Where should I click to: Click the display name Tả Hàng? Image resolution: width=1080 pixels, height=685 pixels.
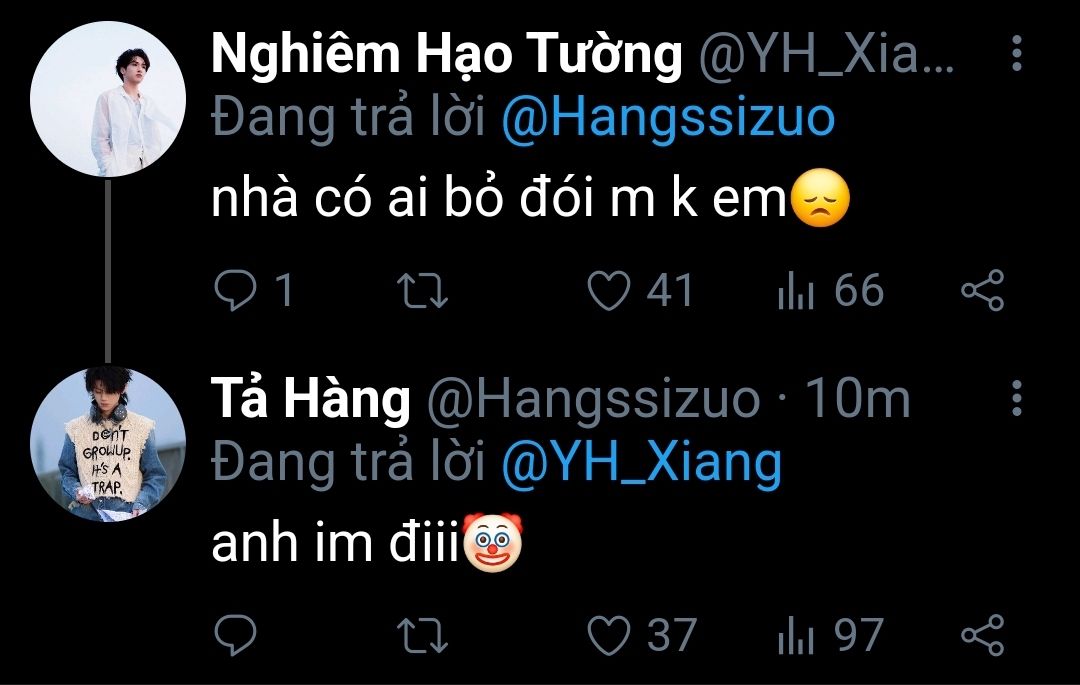point(311,399)
